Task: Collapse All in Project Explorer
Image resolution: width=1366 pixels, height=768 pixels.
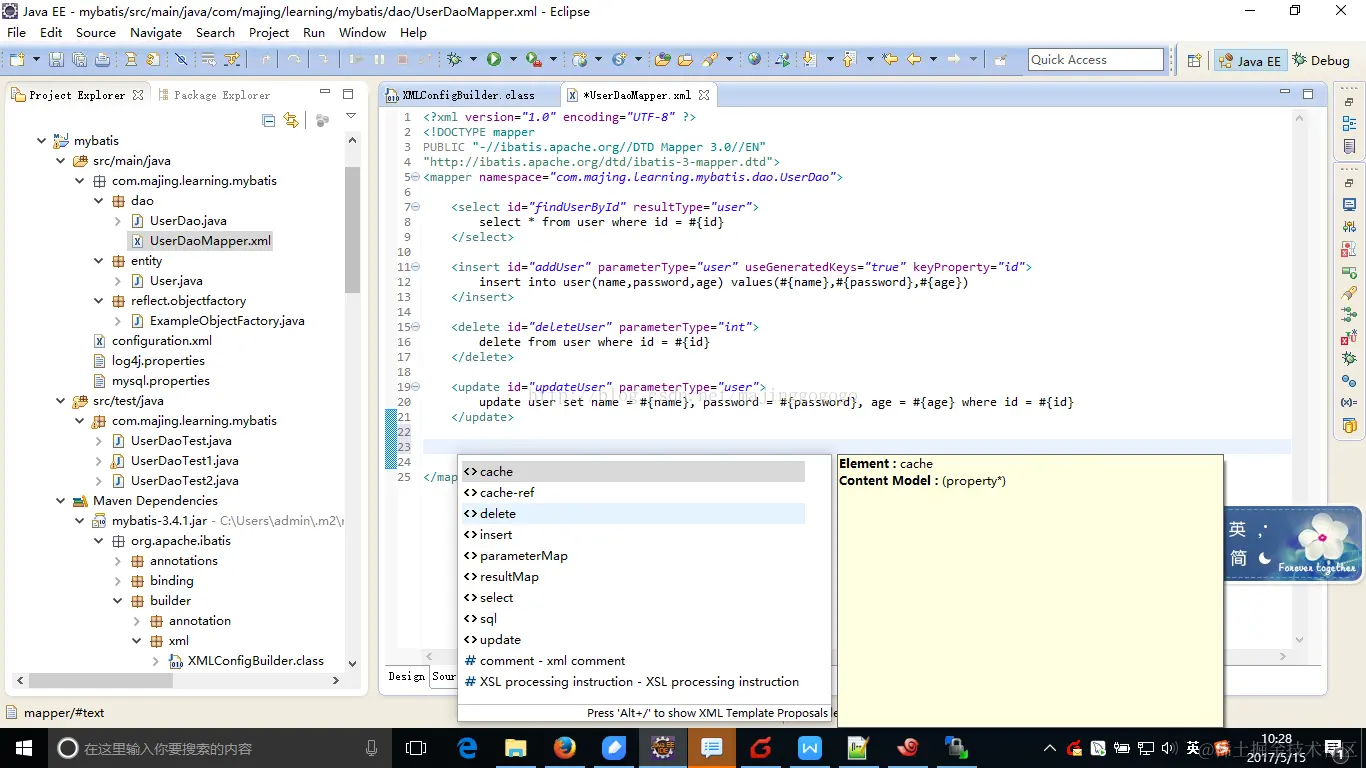Action: pos(268,120)
